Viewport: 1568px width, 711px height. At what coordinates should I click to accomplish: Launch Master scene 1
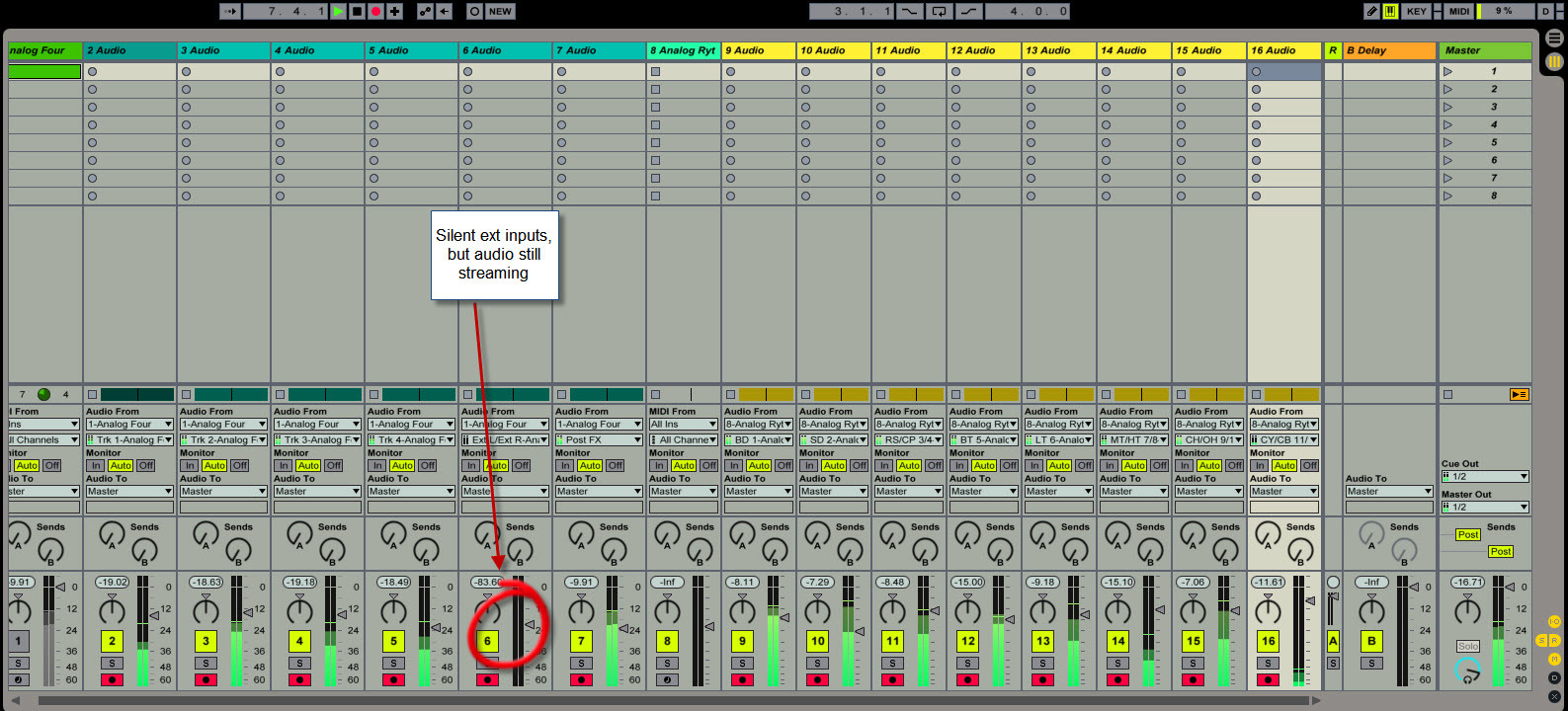(1448, 71)
